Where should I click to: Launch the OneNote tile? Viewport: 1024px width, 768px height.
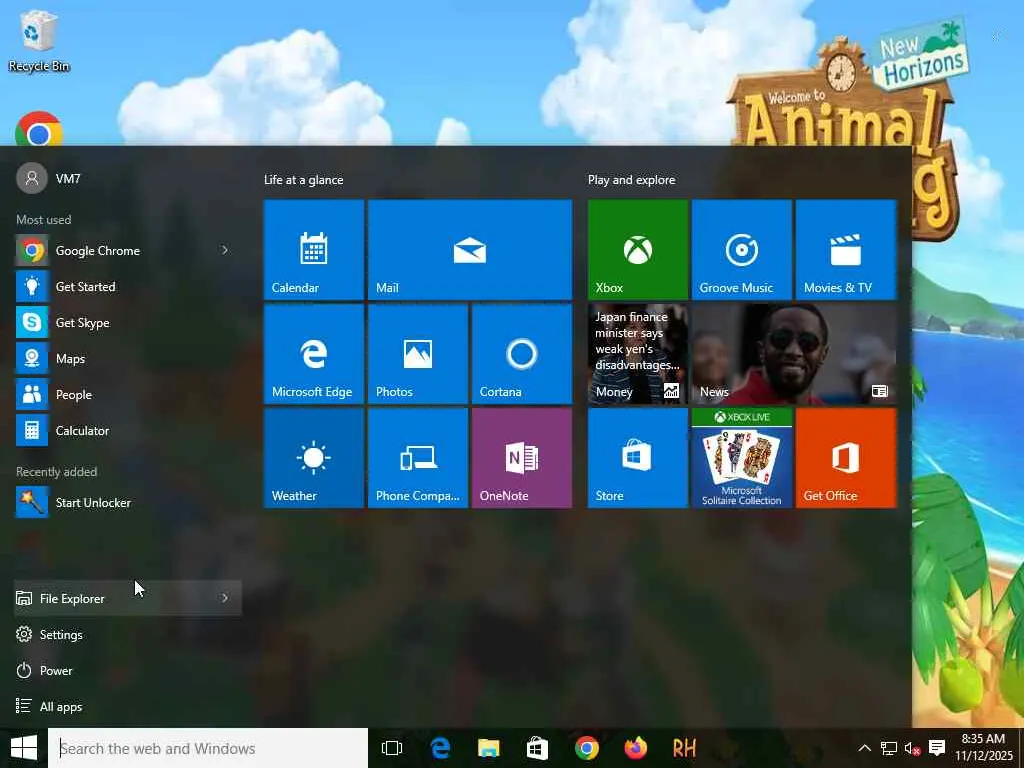point(522,458)
